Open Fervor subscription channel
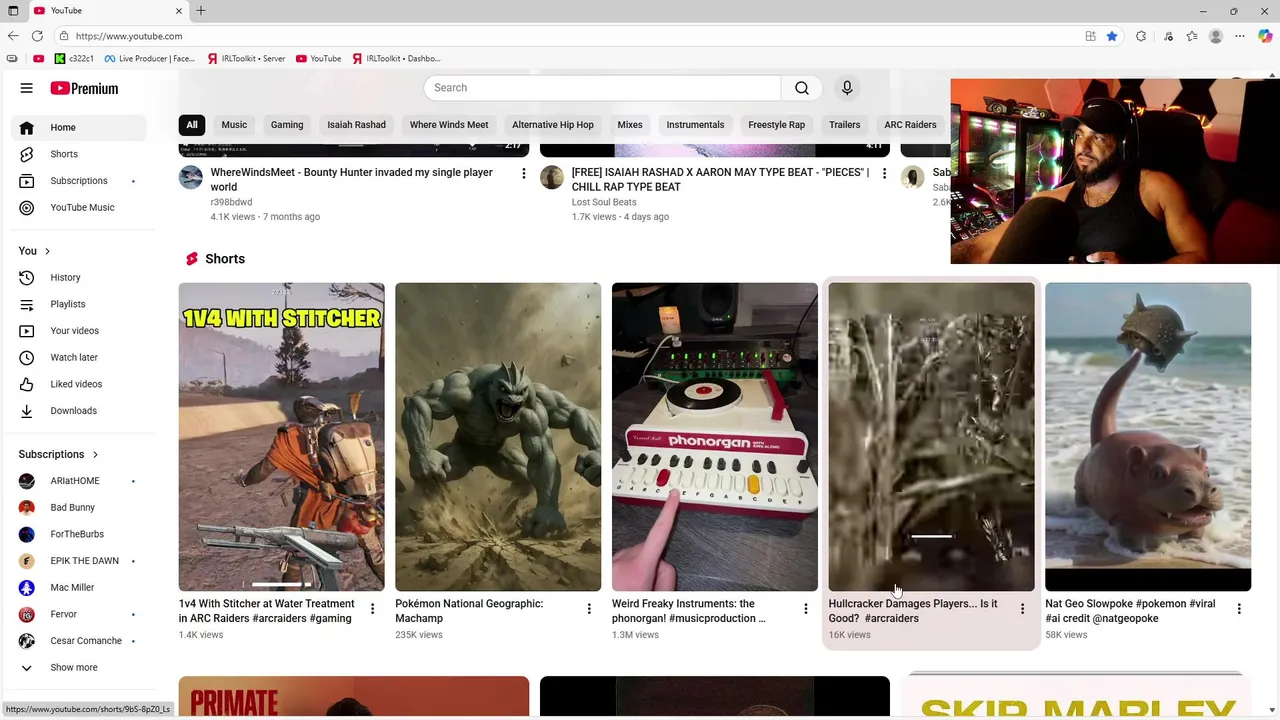The image size is (1280, 720). click(79, 614)
